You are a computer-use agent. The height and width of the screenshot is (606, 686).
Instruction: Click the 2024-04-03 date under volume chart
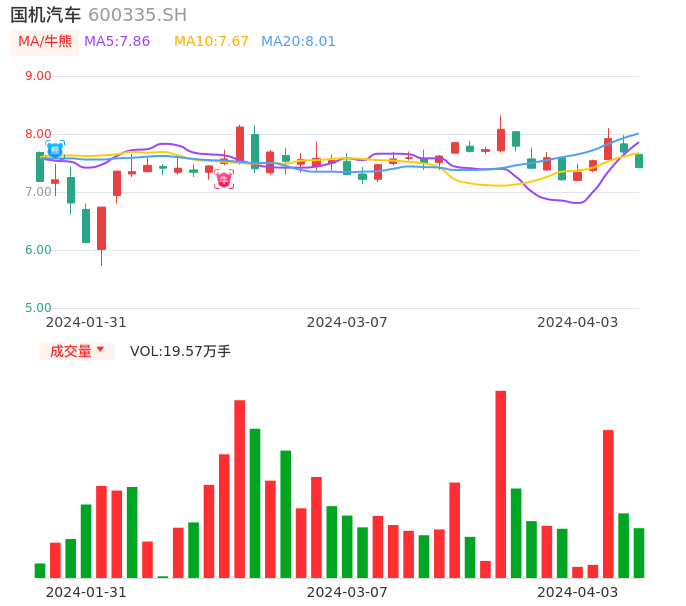577,591
